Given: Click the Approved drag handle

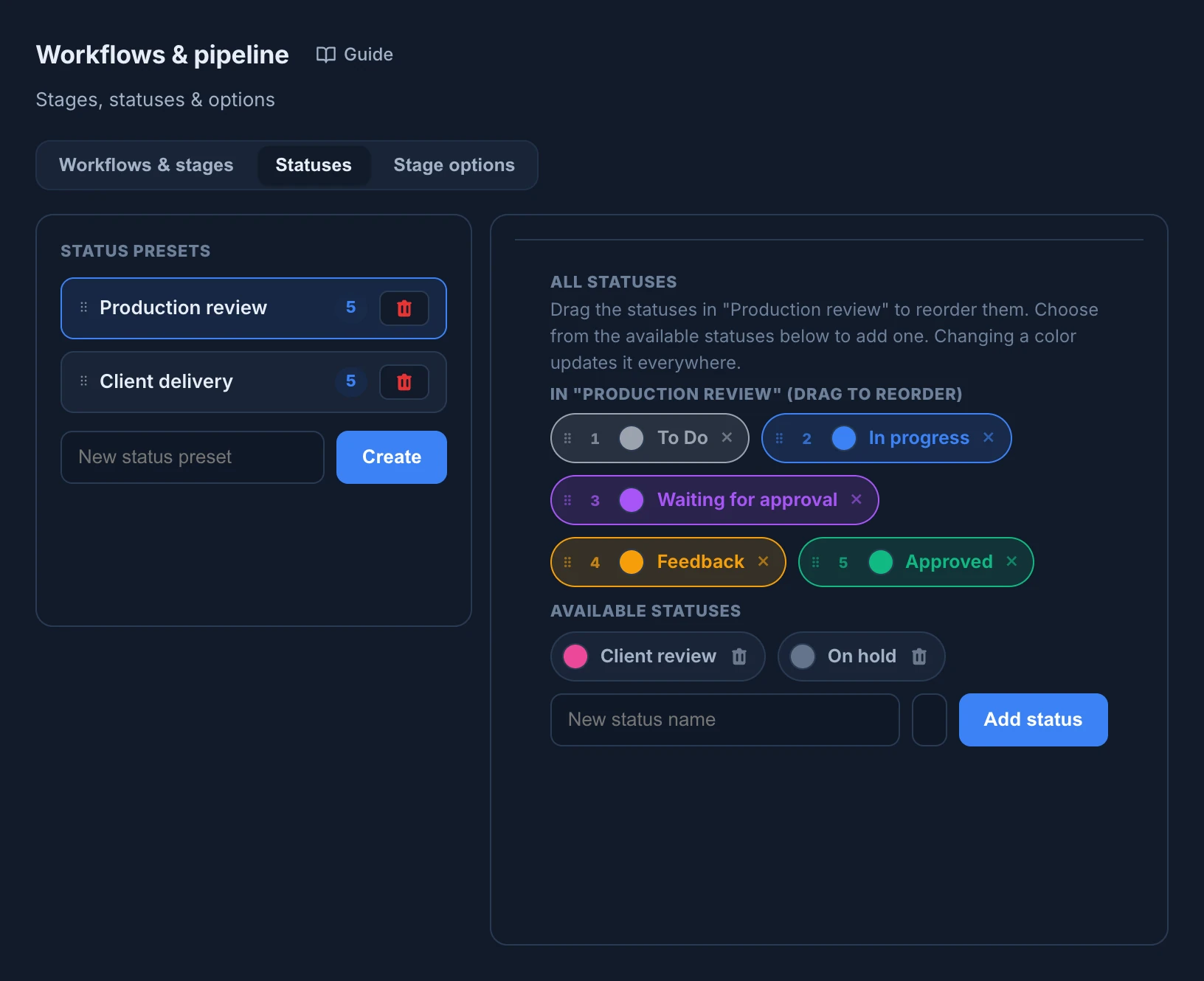Looking at the screenshot, I should click(815, 562).
